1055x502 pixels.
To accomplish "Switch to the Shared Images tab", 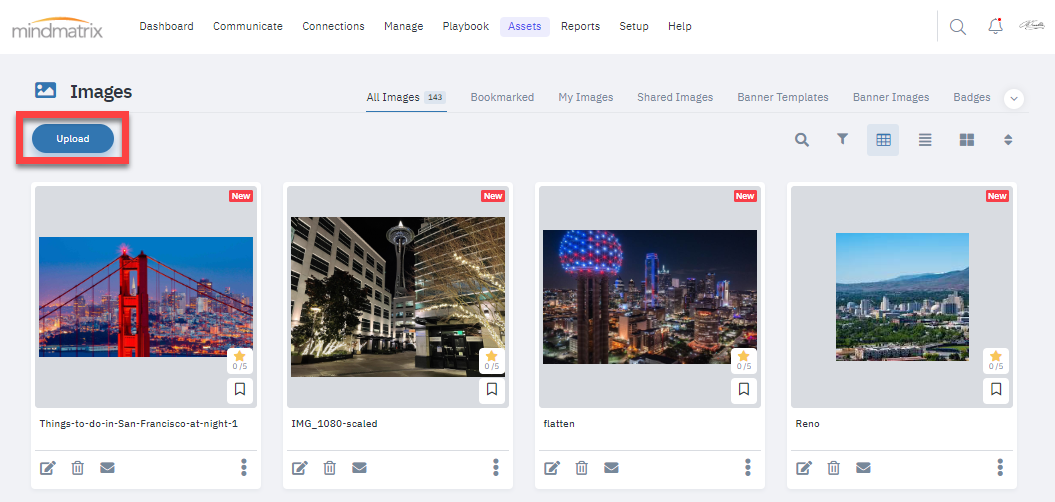I will click(x=675, y=98).
